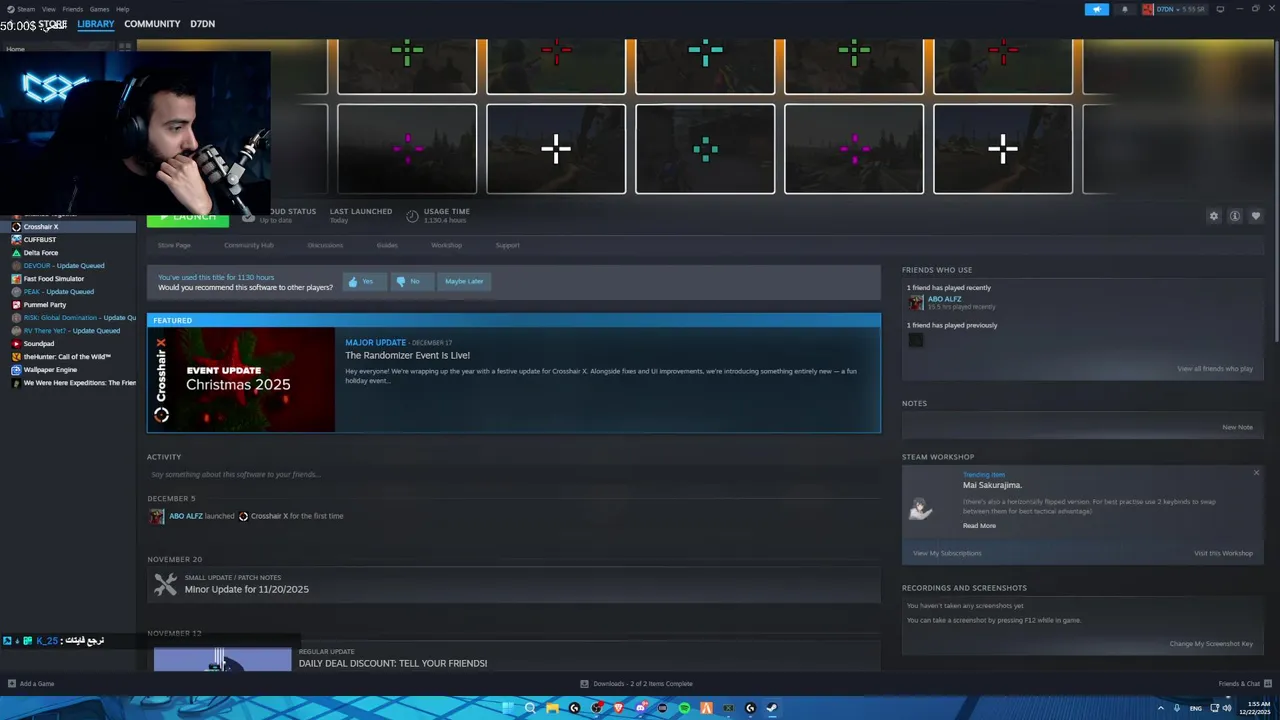Screen dimensions: 1280x720
Task: Open Windows Start button on taskbar
Action: (x=509, y=708)
